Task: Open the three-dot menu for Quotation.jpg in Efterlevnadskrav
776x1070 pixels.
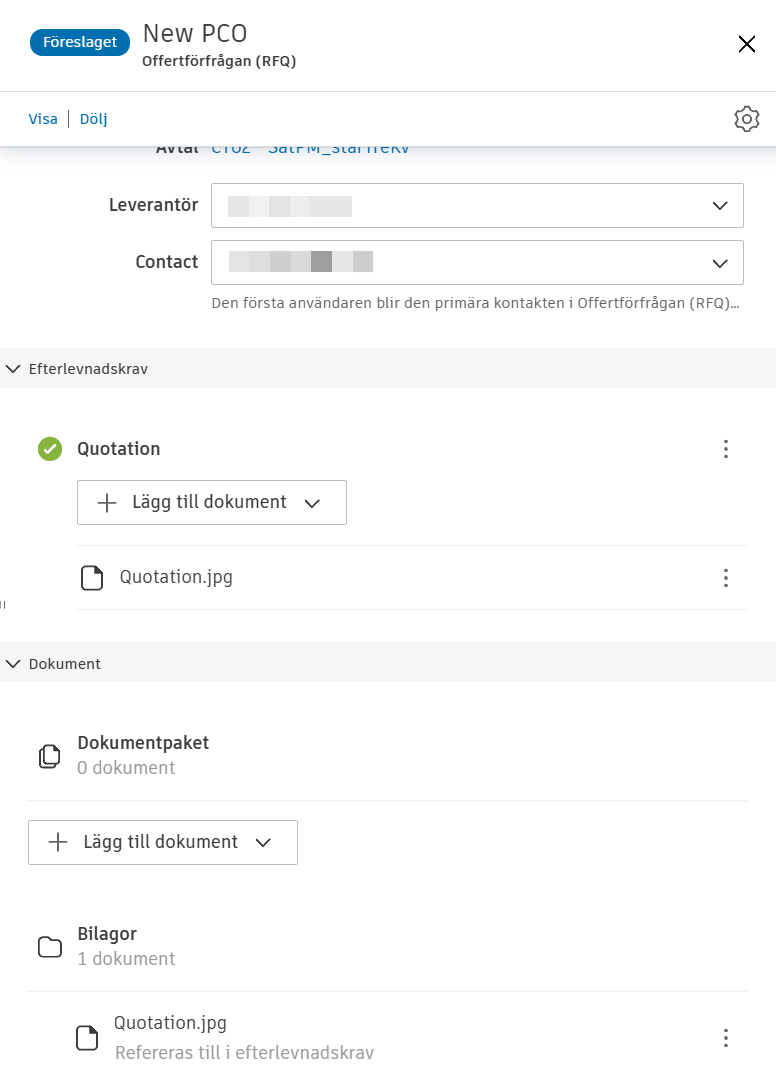Action: coord(726,577)
